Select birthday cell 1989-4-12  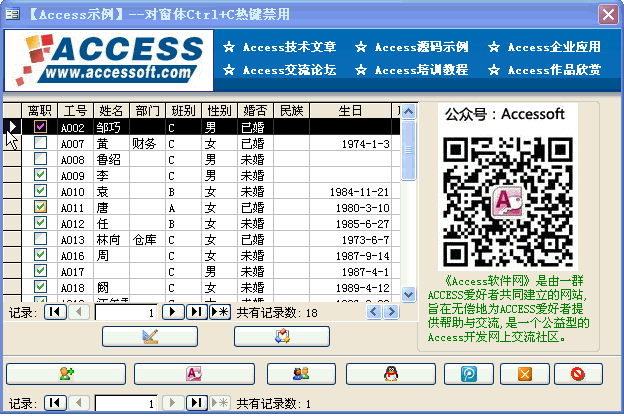[350, 287]
